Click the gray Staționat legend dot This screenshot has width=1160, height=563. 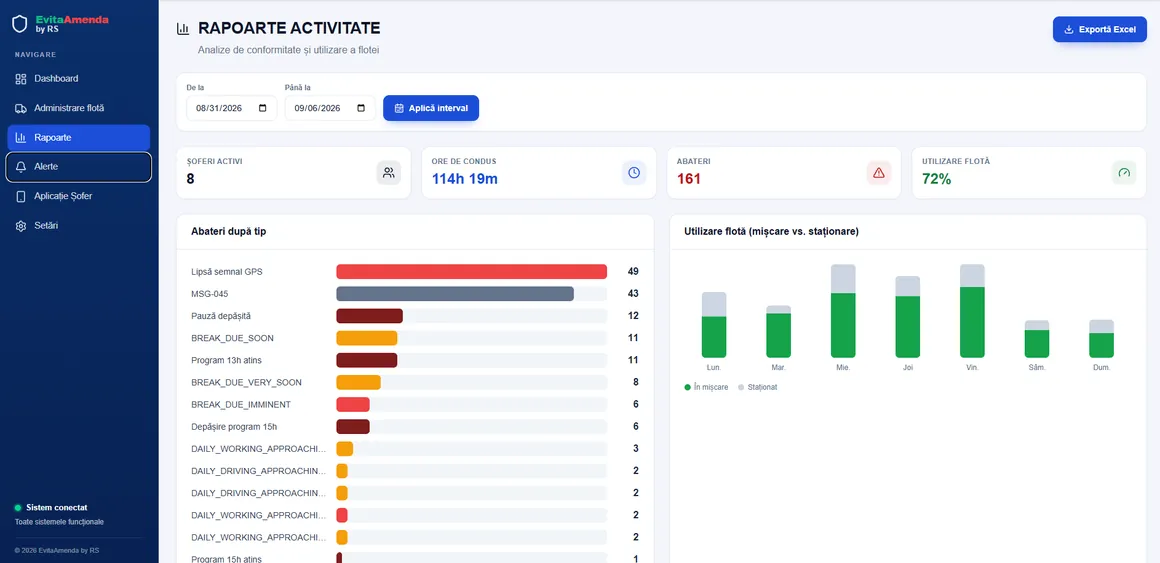(741, 387)
